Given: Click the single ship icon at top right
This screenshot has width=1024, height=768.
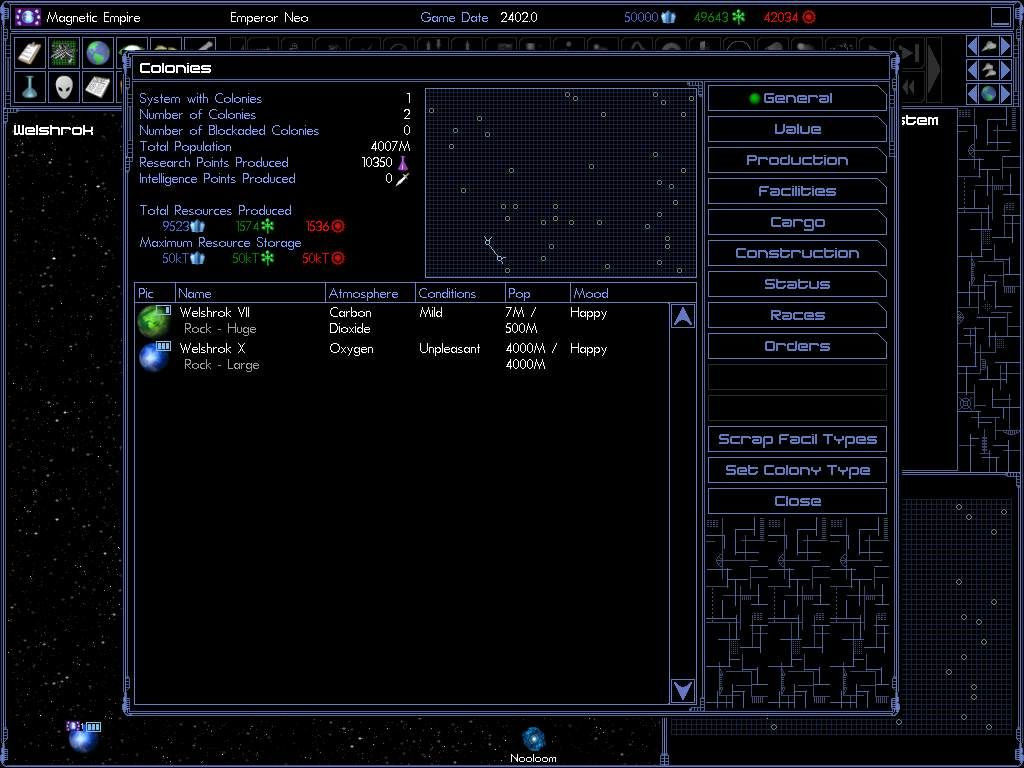Looking at the screenshot, I should pyautogui.click(x=989, y=46).
